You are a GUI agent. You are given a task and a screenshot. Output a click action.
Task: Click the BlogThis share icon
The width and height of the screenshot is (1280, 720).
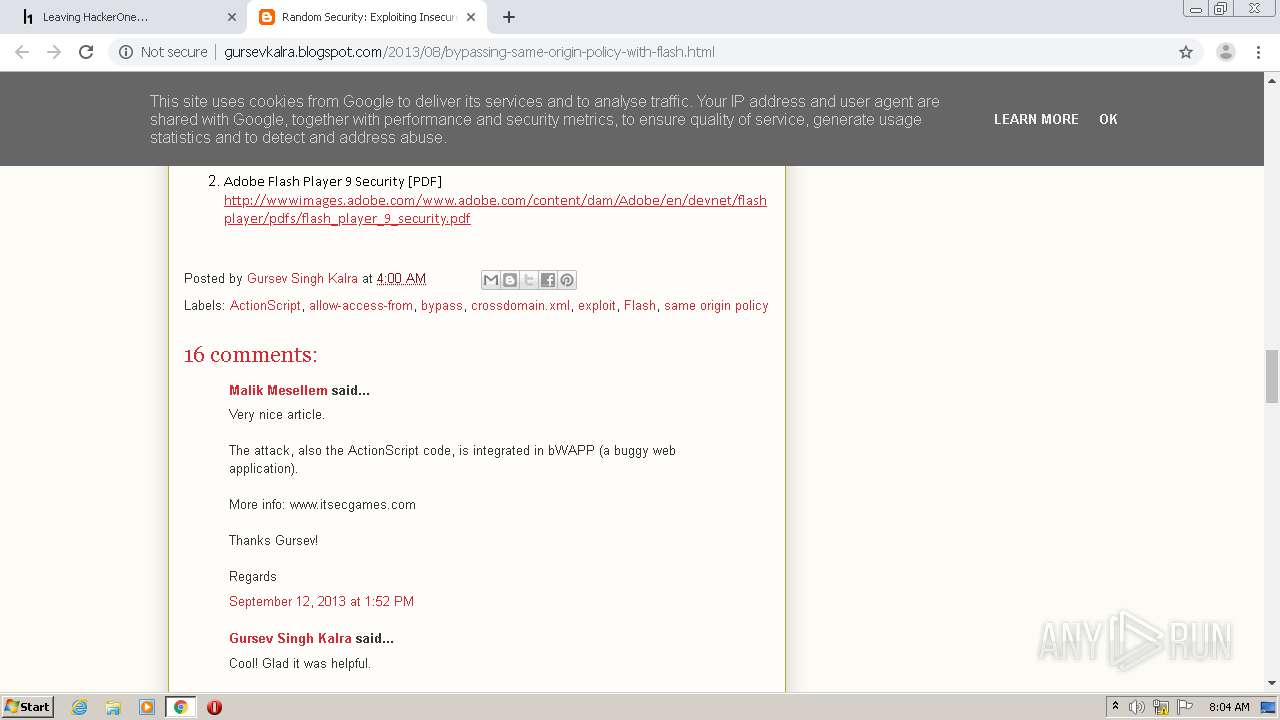510,280
